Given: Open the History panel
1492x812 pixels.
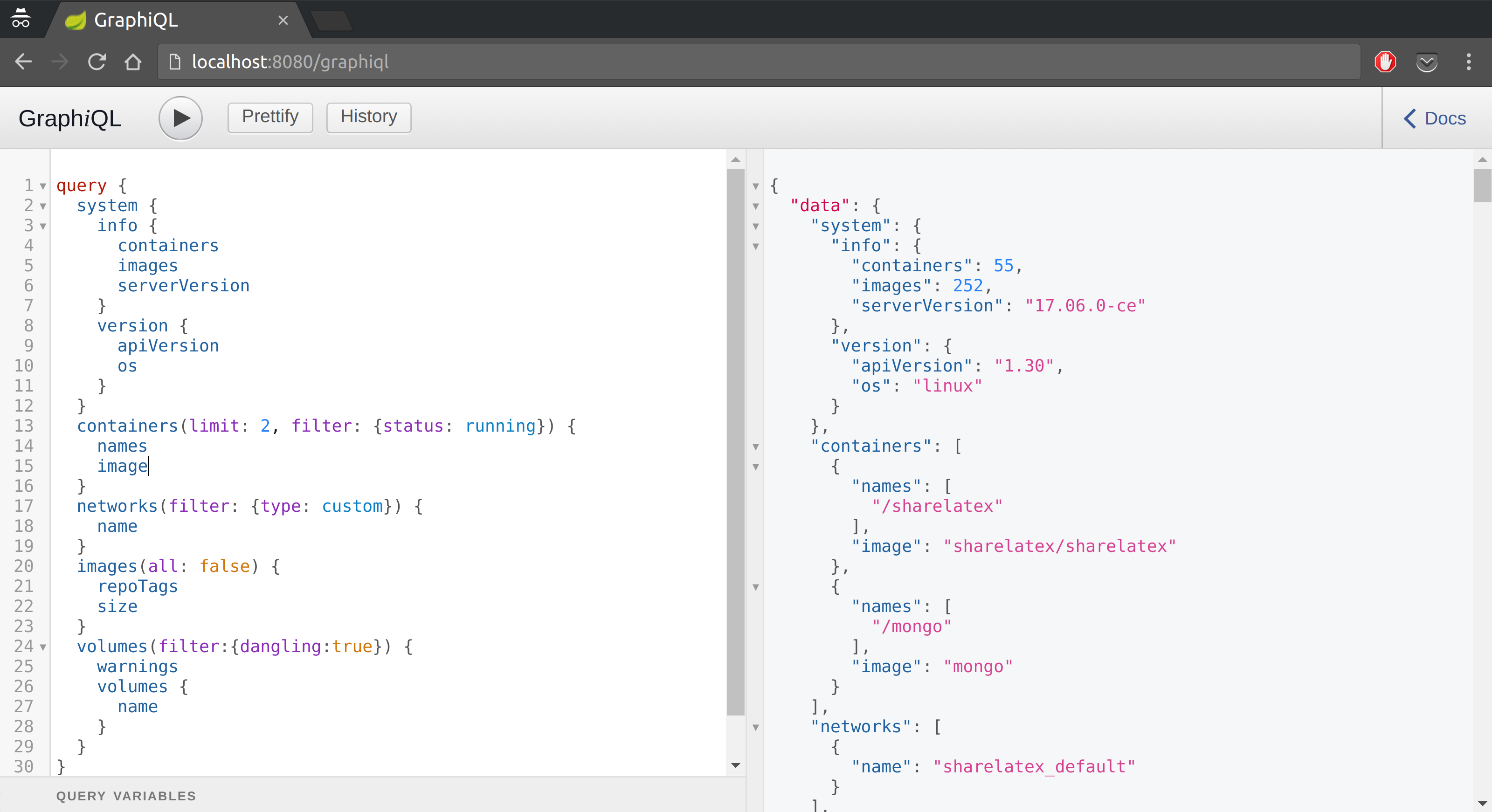Looking at the screenshot, I should [368, 117].
